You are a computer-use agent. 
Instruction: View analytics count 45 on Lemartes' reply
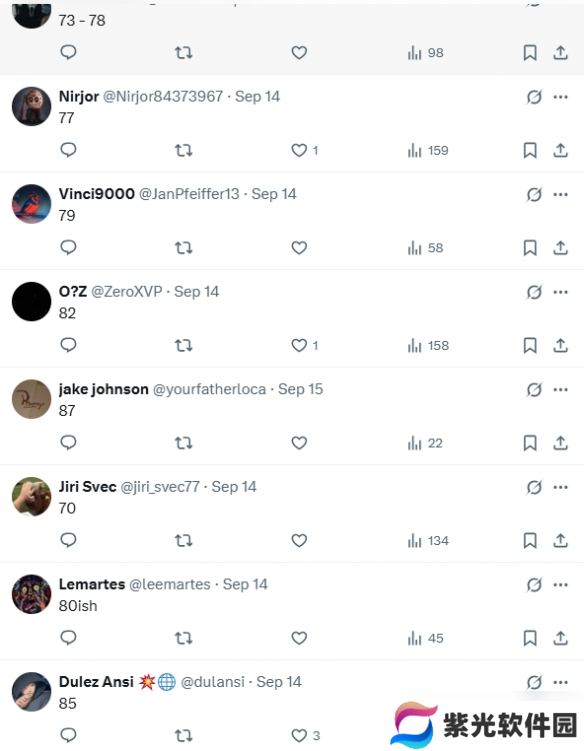point(425,638)
